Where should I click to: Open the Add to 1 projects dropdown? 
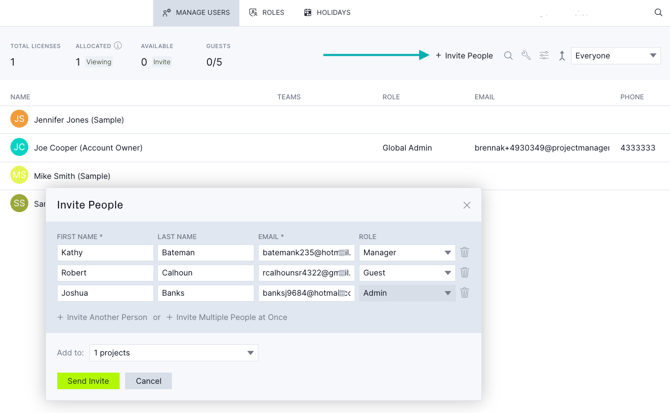tap(173, 353)
